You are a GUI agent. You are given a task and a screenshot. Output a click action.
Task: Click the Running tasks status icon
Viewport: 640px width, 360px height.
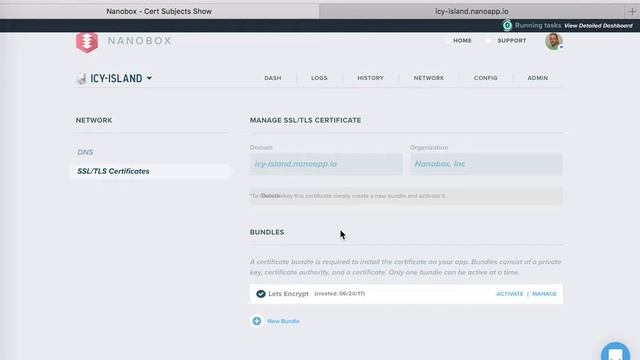tap(507, 25)
